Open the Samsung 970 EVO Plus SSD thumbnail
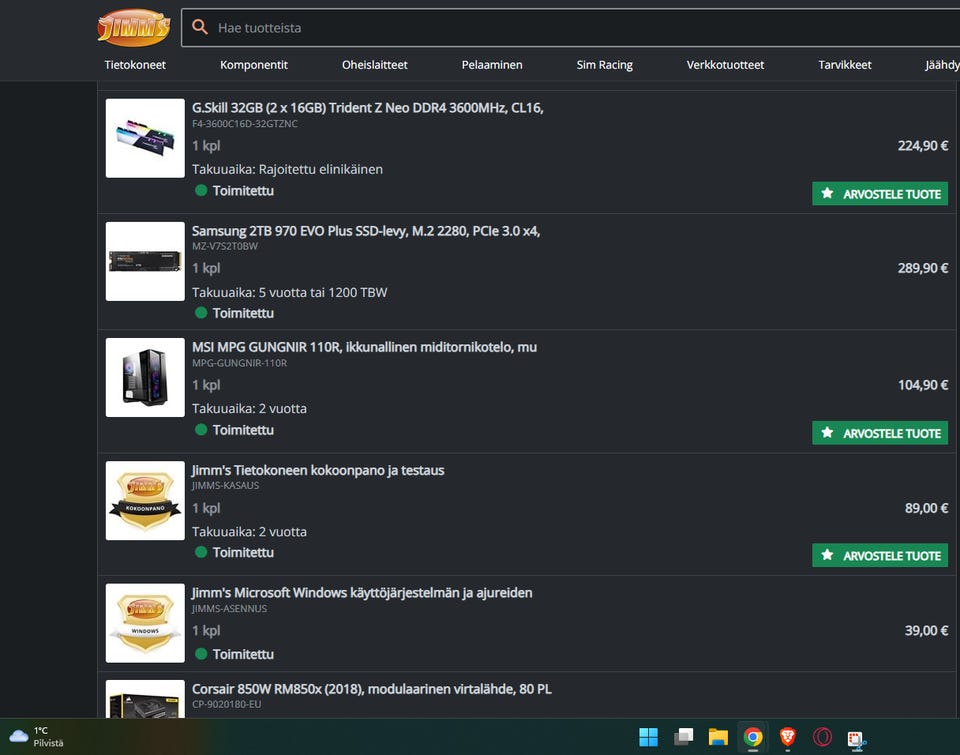Screen dimensions: 960x755 pyautogui.click(x=145, y=261)
